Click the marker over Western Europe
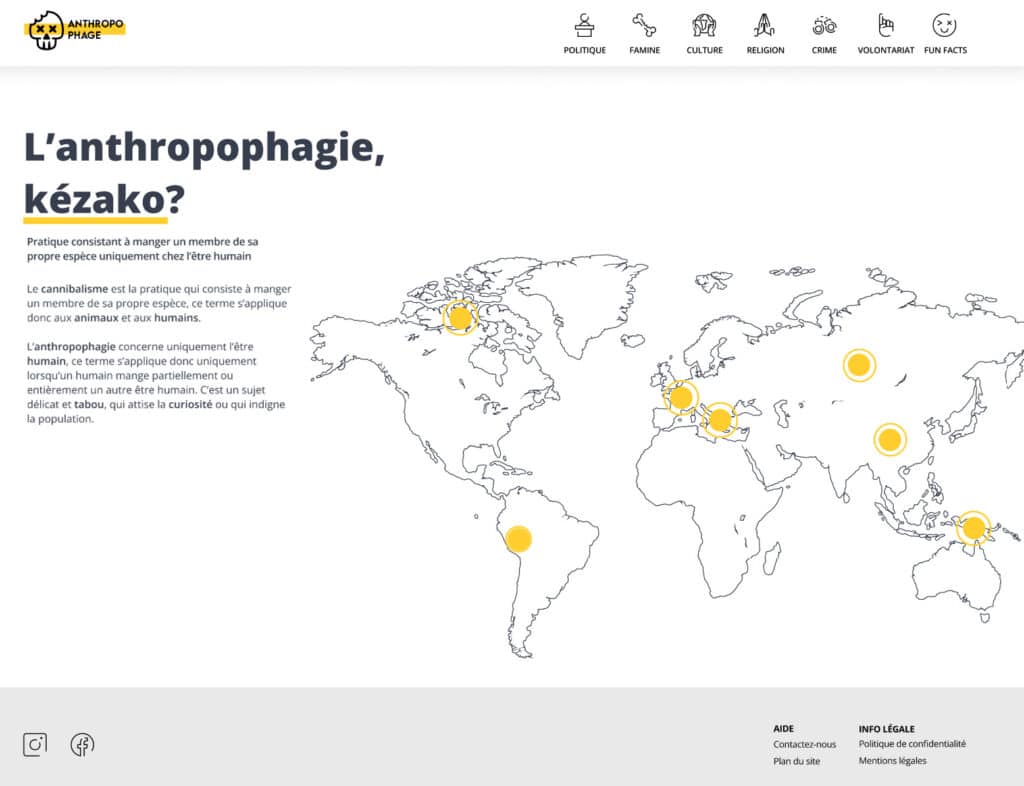The image size is (1024, 786). (x=683, y=397)
